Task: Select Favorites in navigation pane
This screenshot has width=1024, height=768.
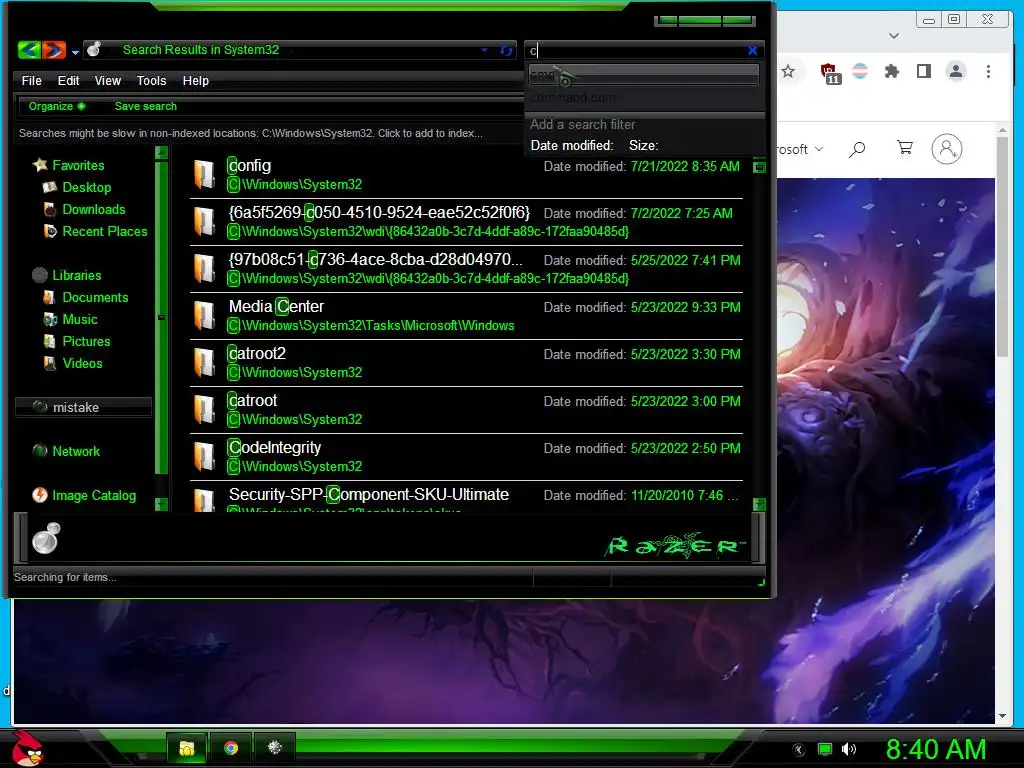Action: [78, 165]
